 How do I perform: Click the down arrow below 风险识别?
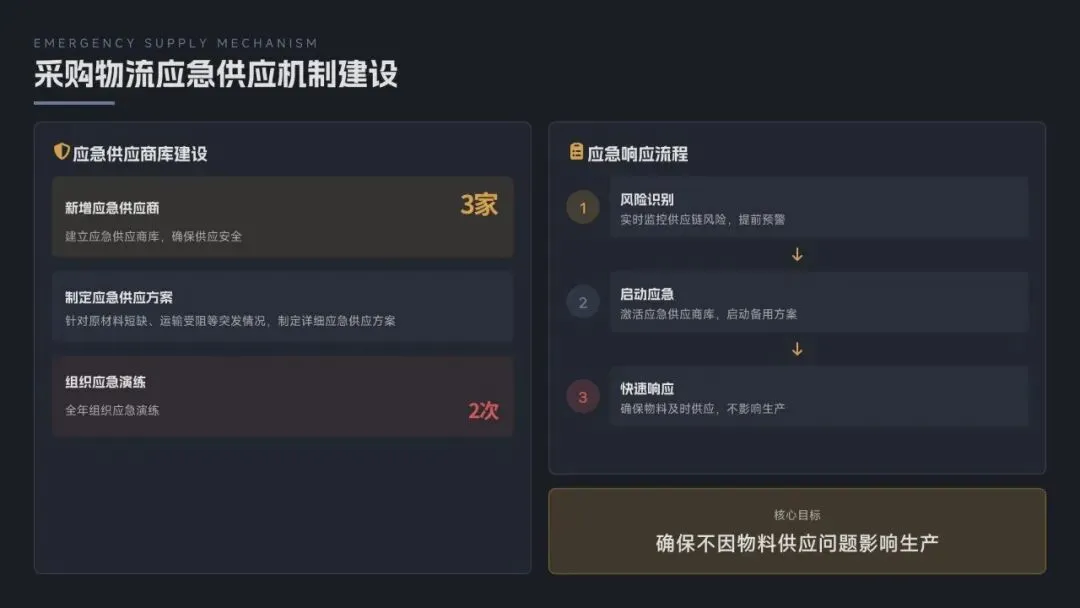coord(797,255)
